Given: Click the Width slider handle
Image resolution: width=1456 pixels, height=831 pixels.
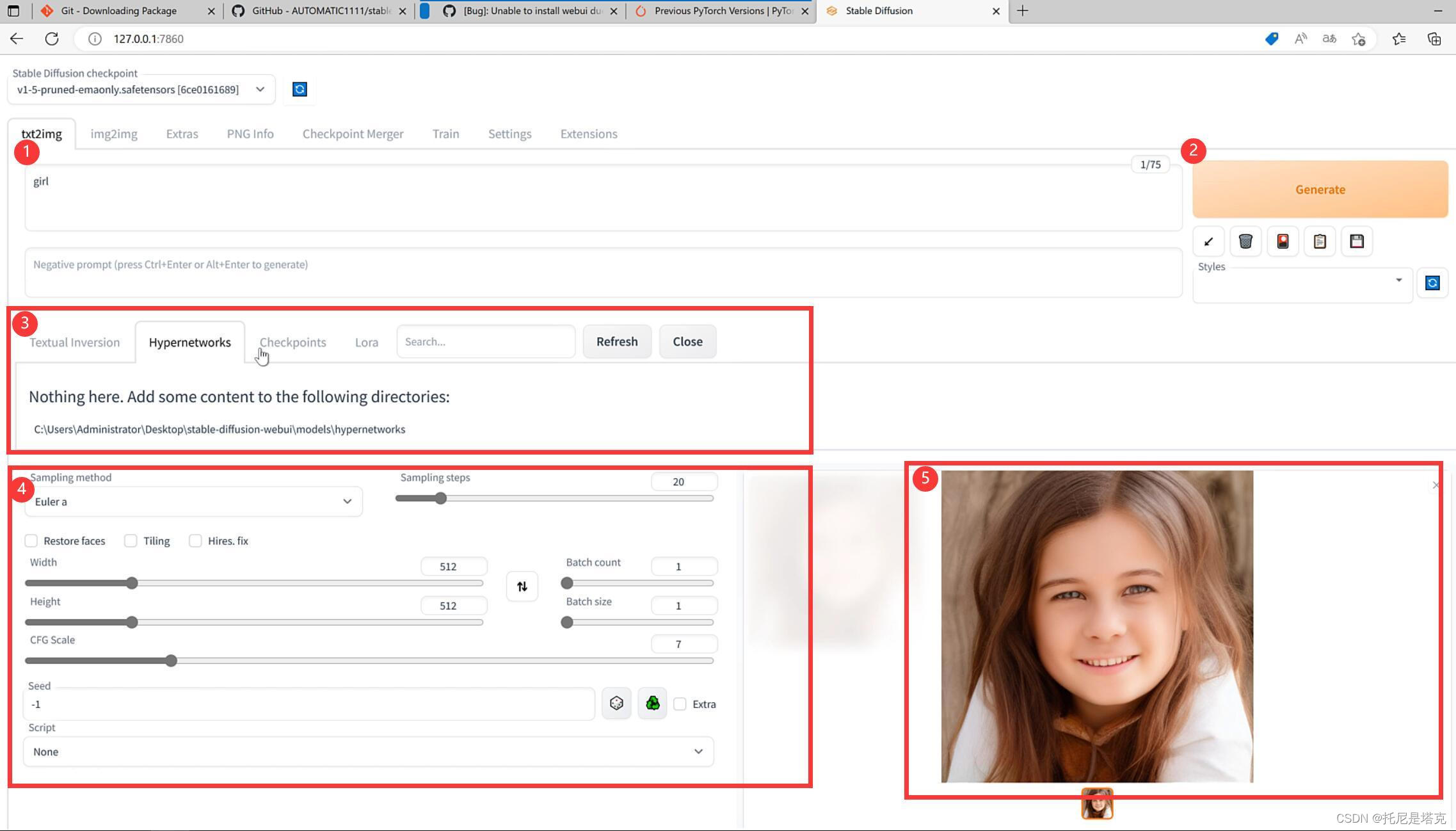Looking at the screenshot, I should [132, 583].
